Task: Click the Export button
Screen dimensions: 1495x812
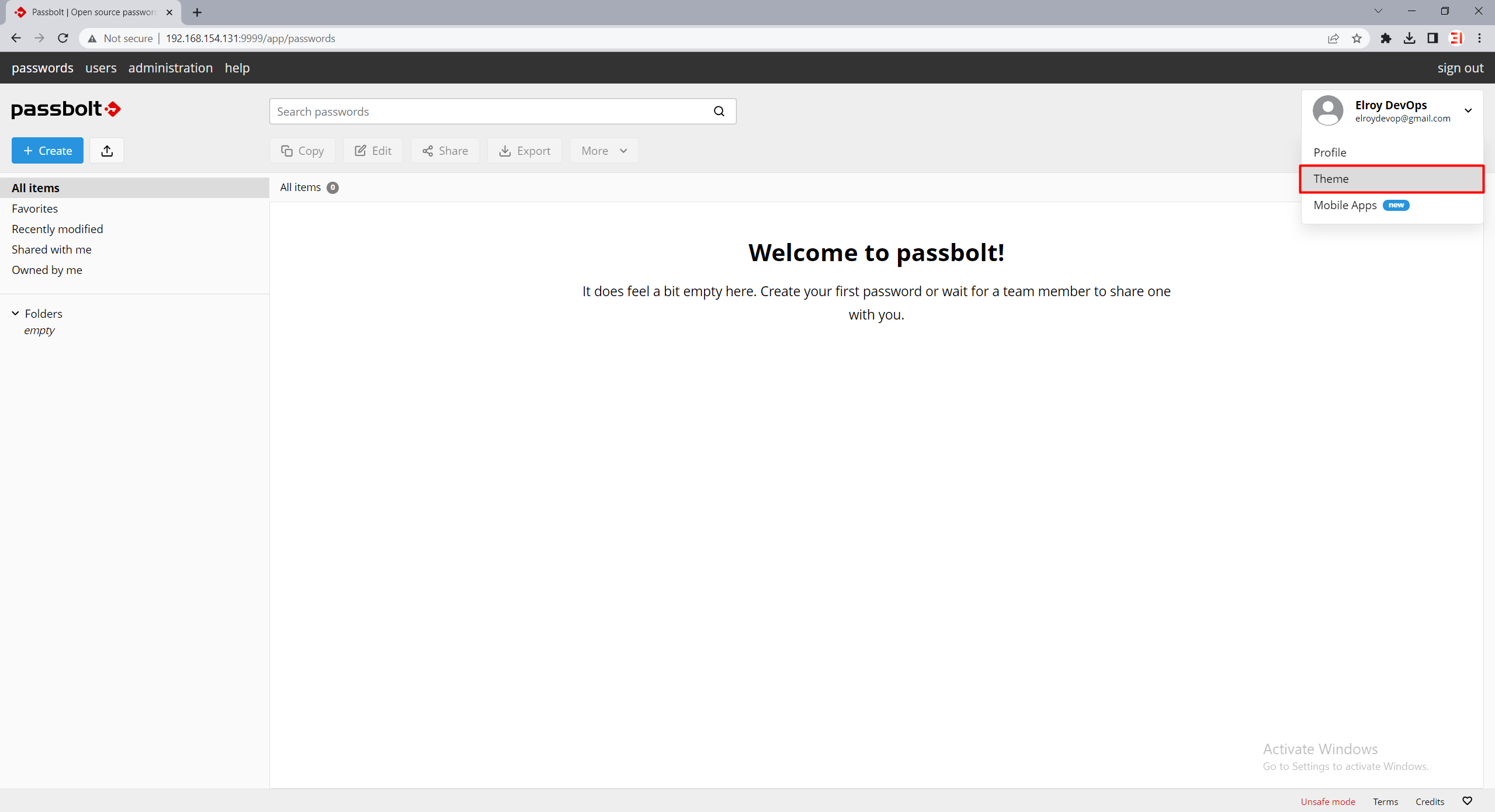Action: tap(525, 151)
